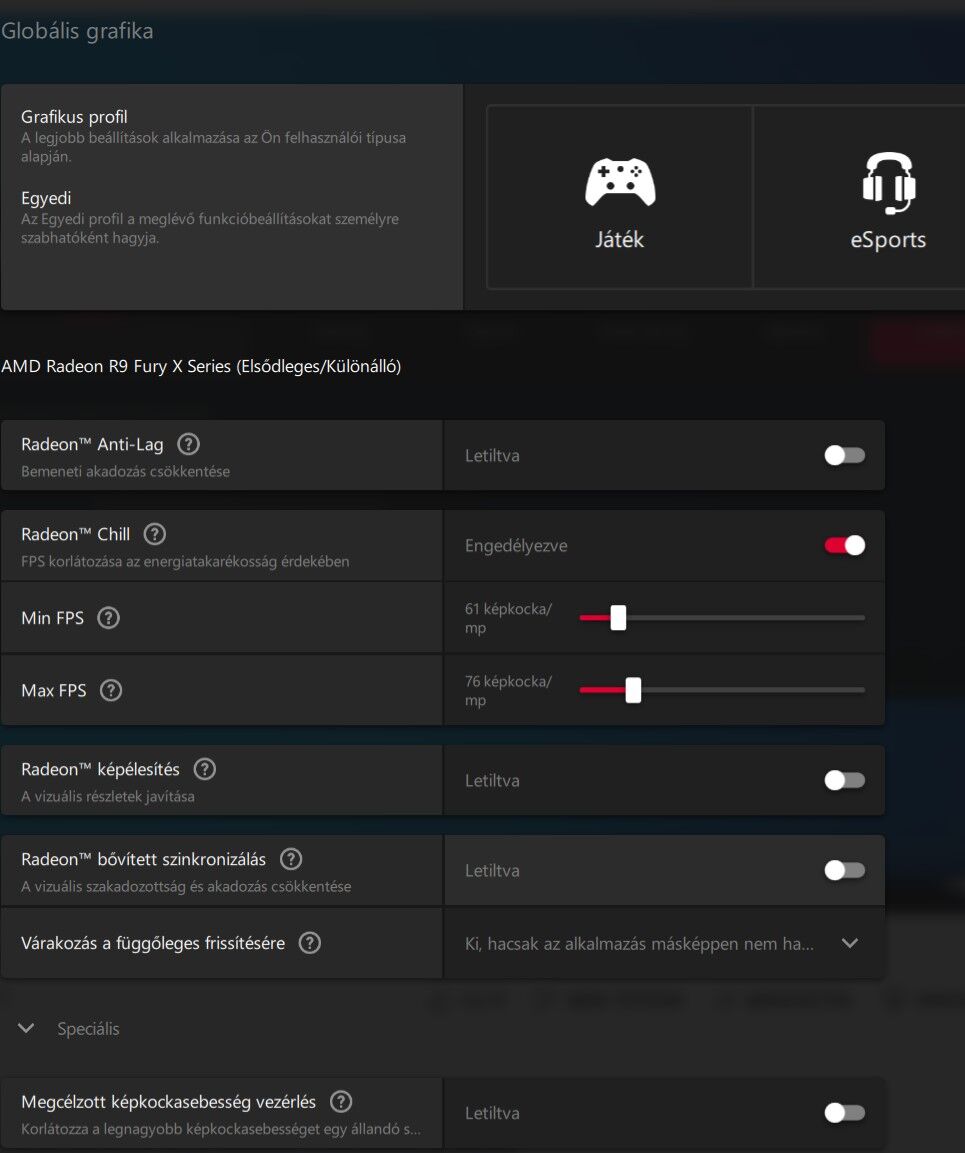This screenshot has height=1153, width=965.
Task: Click the headset icon above eSports
Action: pos(889,183)
